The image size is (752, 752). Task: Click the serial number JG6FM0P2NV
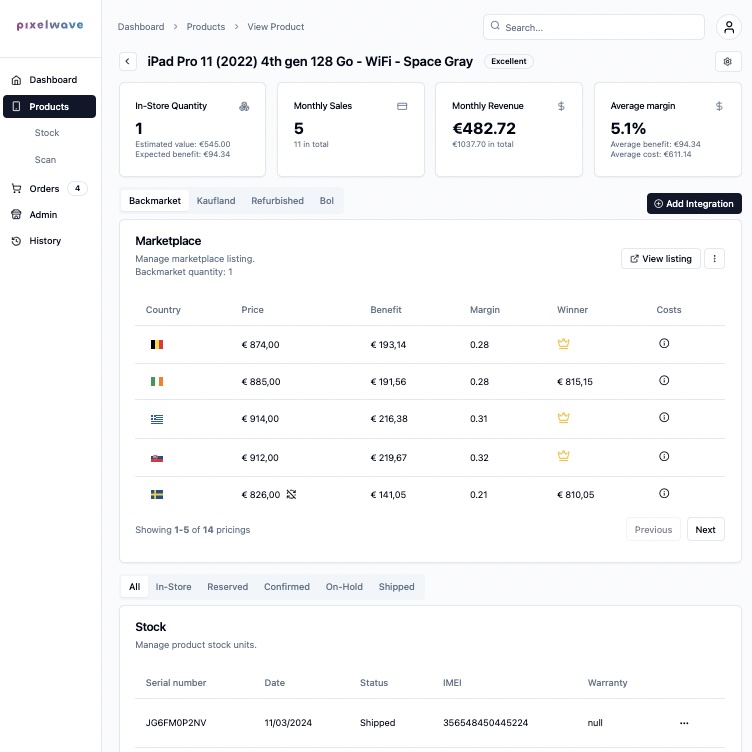[176, 723]
